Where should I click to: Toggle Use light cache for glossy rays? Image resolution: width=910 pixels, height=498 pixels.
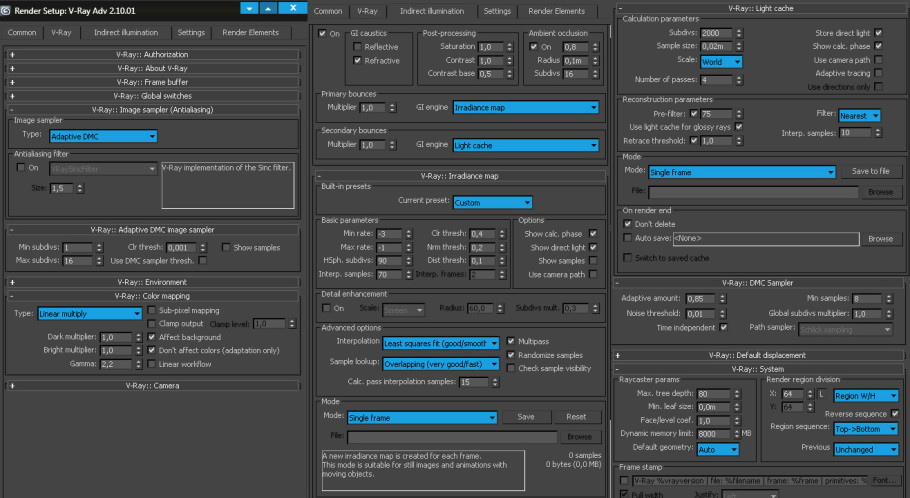point(739,127)
